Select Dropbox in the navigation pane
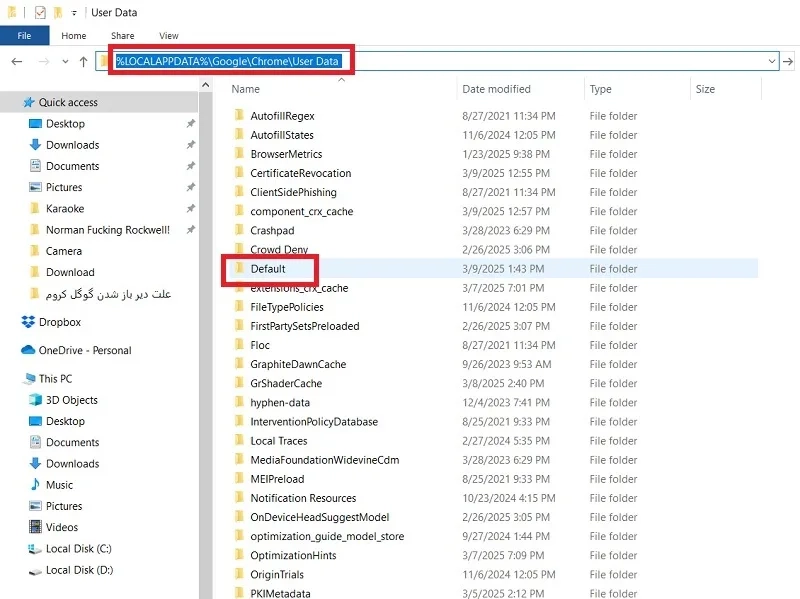The height and width of the screenshot is (599, 800). coord(60,322)
